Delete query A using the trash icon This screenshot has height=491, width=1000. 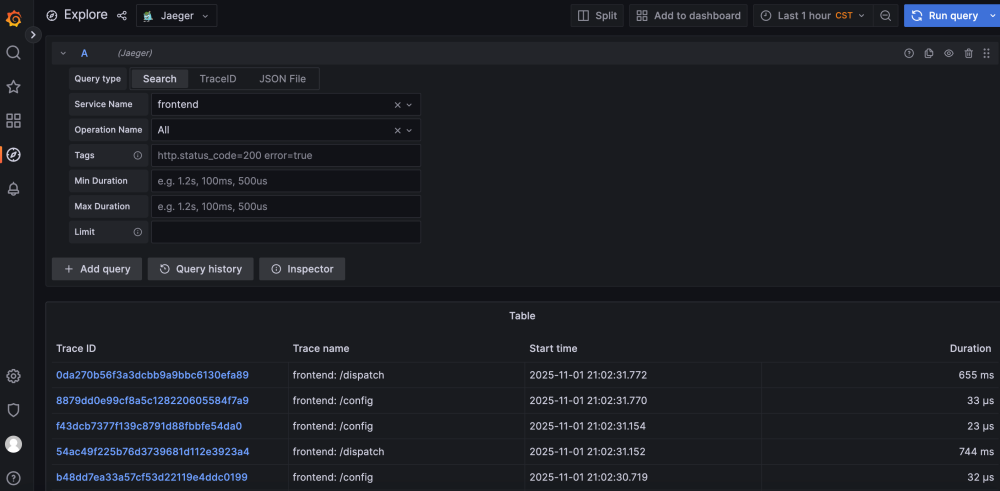968,53
